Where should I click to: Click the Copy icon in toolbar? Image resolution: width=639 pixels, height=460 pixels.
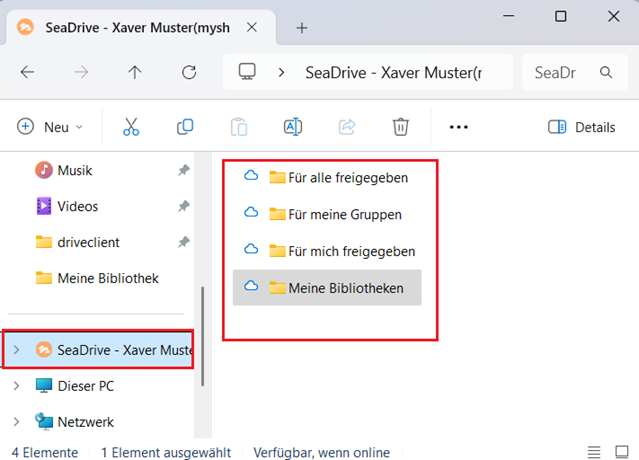(185, 127)
